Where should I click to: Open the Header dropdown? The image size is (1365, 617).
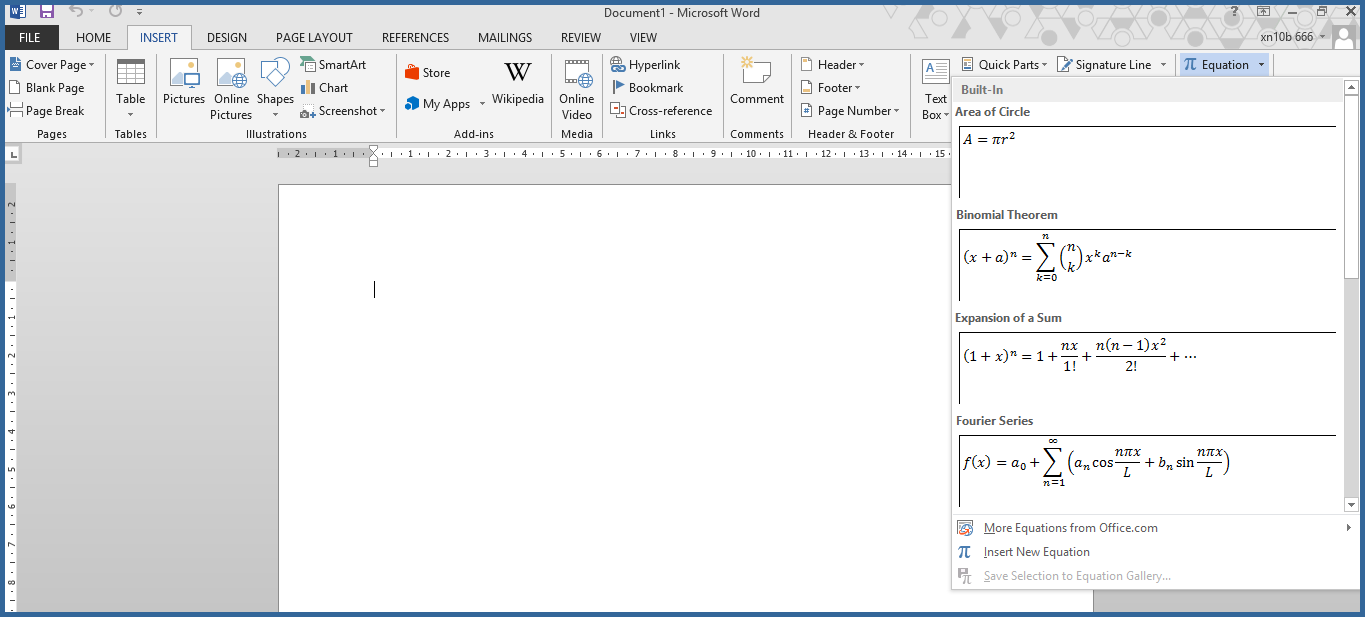coord(834,64)
